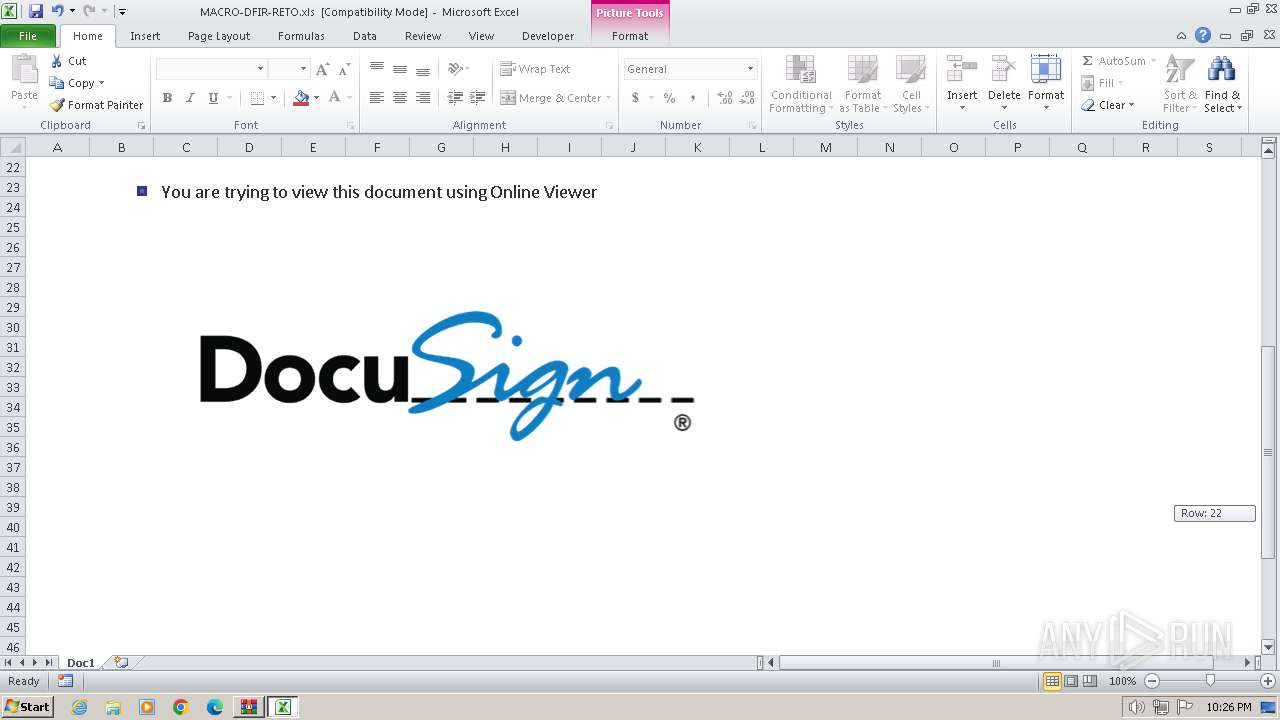The height and width of the screenshot is (720, 1280).
Task: Apply the Font Color letter A
Action: tap(334, 98)
